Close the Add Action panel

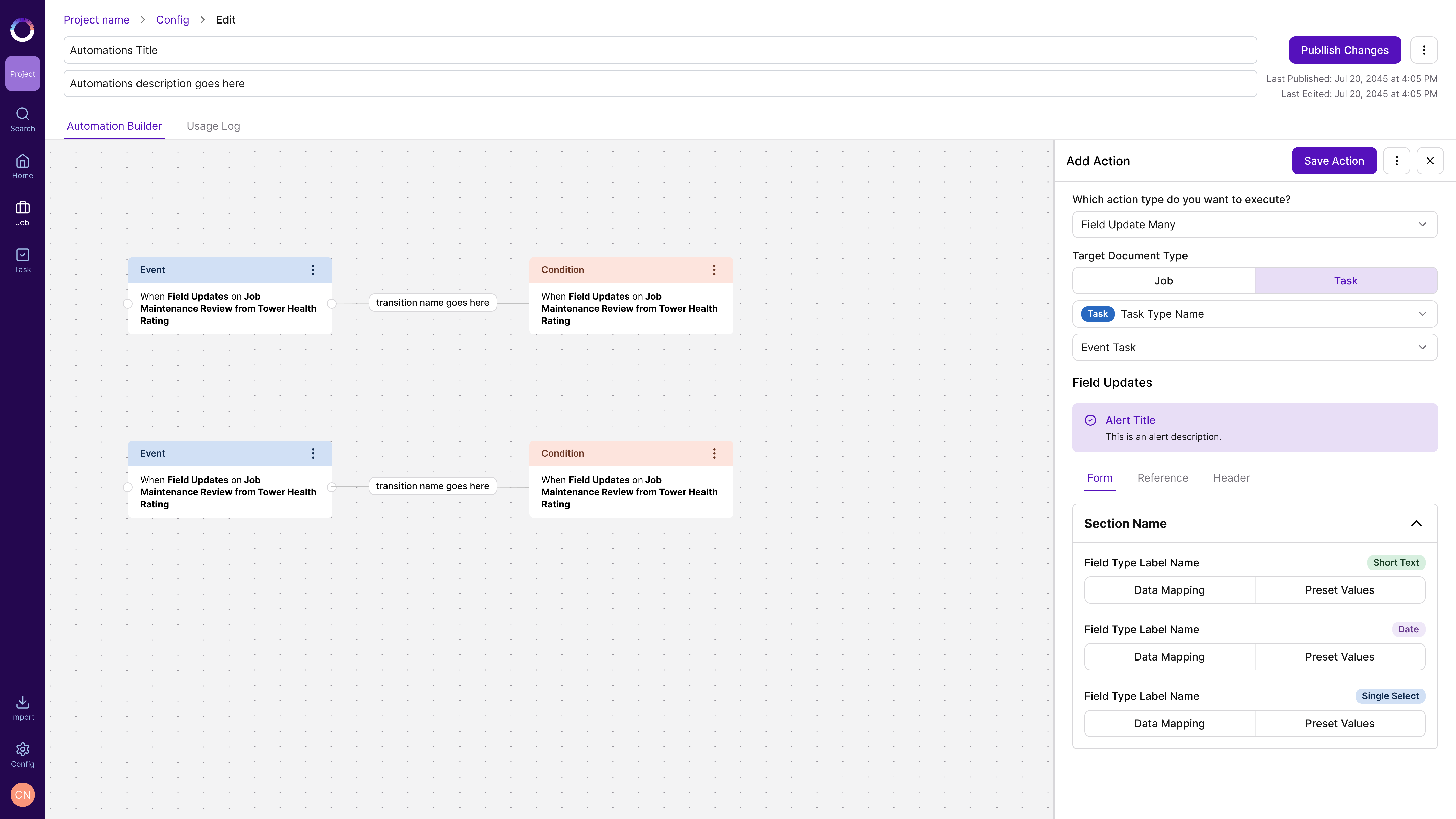(x=1430, y=161)
